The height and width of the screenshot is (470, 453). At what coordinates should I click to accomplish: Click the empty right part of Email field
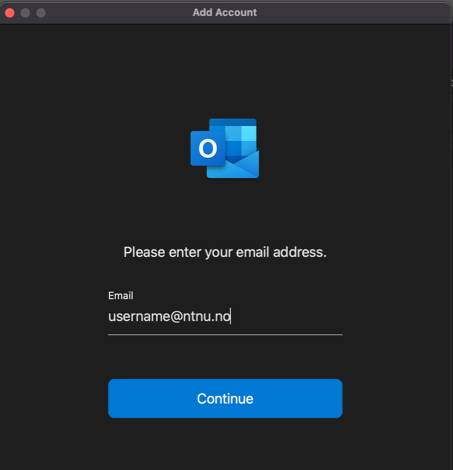287,316
